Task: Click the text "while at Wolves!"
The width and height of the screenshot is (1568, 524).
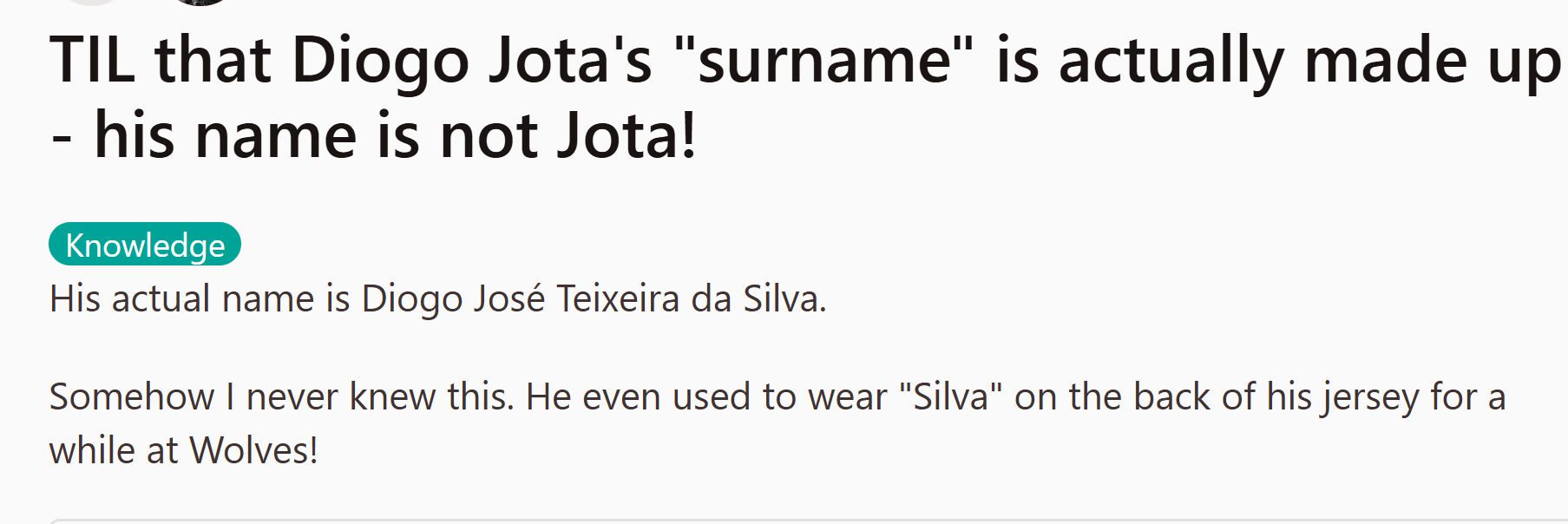Action: 183,451
